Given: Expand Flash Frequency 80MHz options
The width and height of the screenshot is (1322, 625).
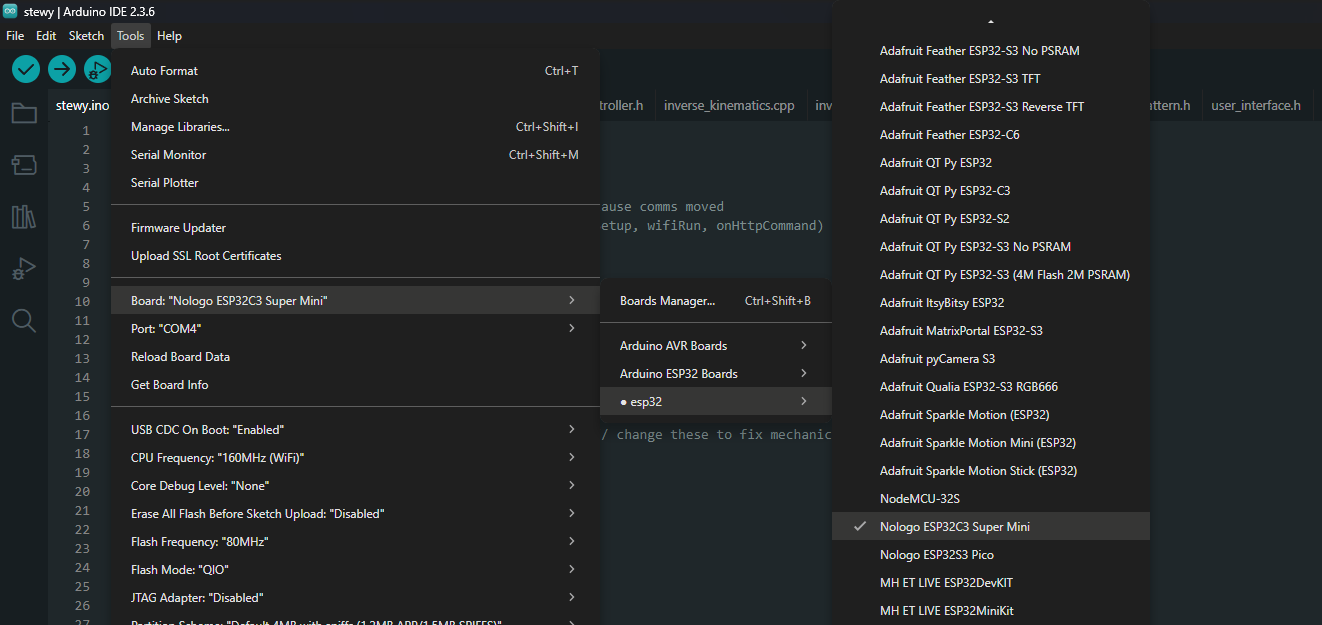Looking at the screenshot, I should coord(355,542).
